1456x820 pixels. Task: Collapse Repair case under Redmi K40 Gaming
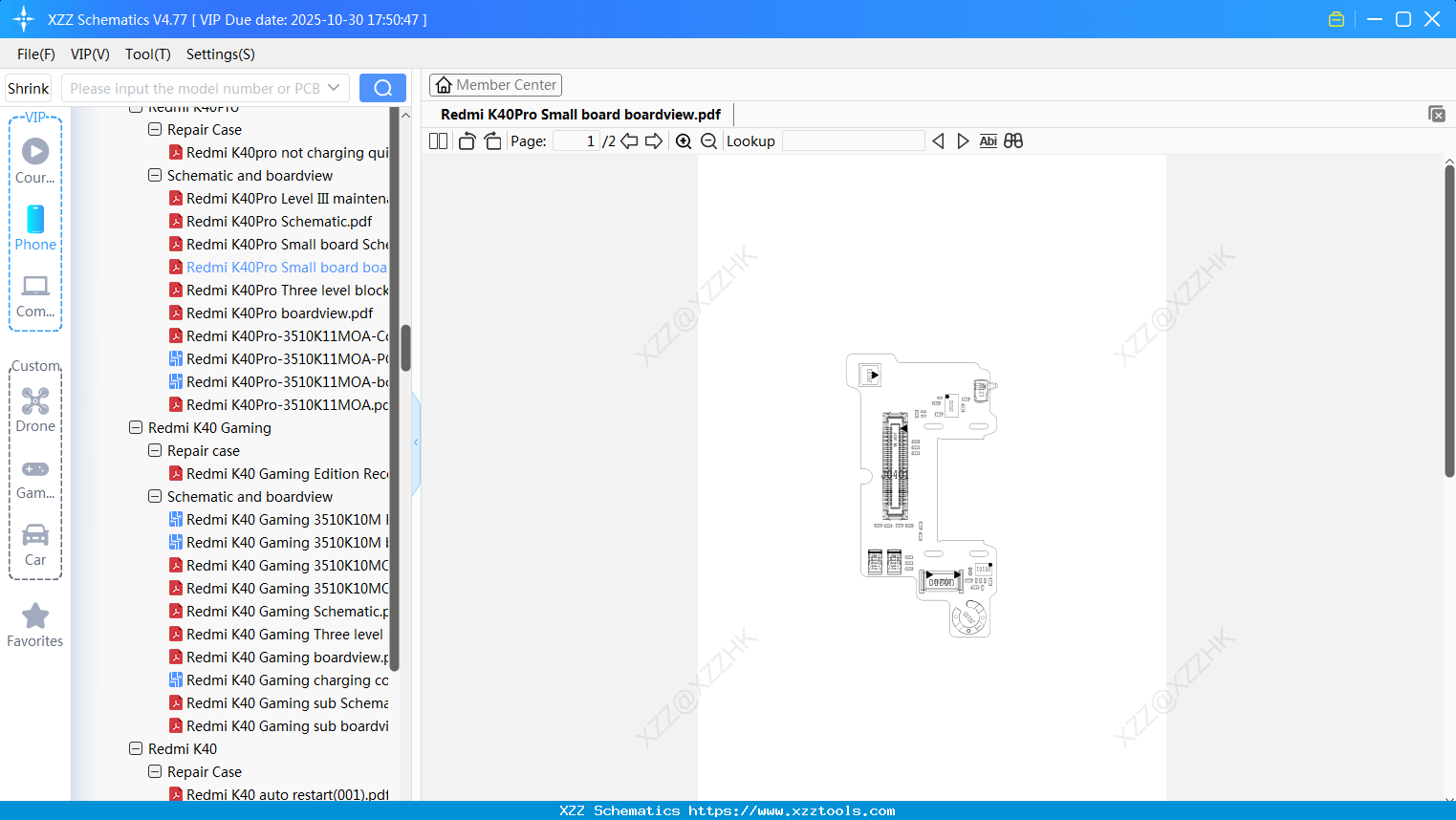coord(155,450)
